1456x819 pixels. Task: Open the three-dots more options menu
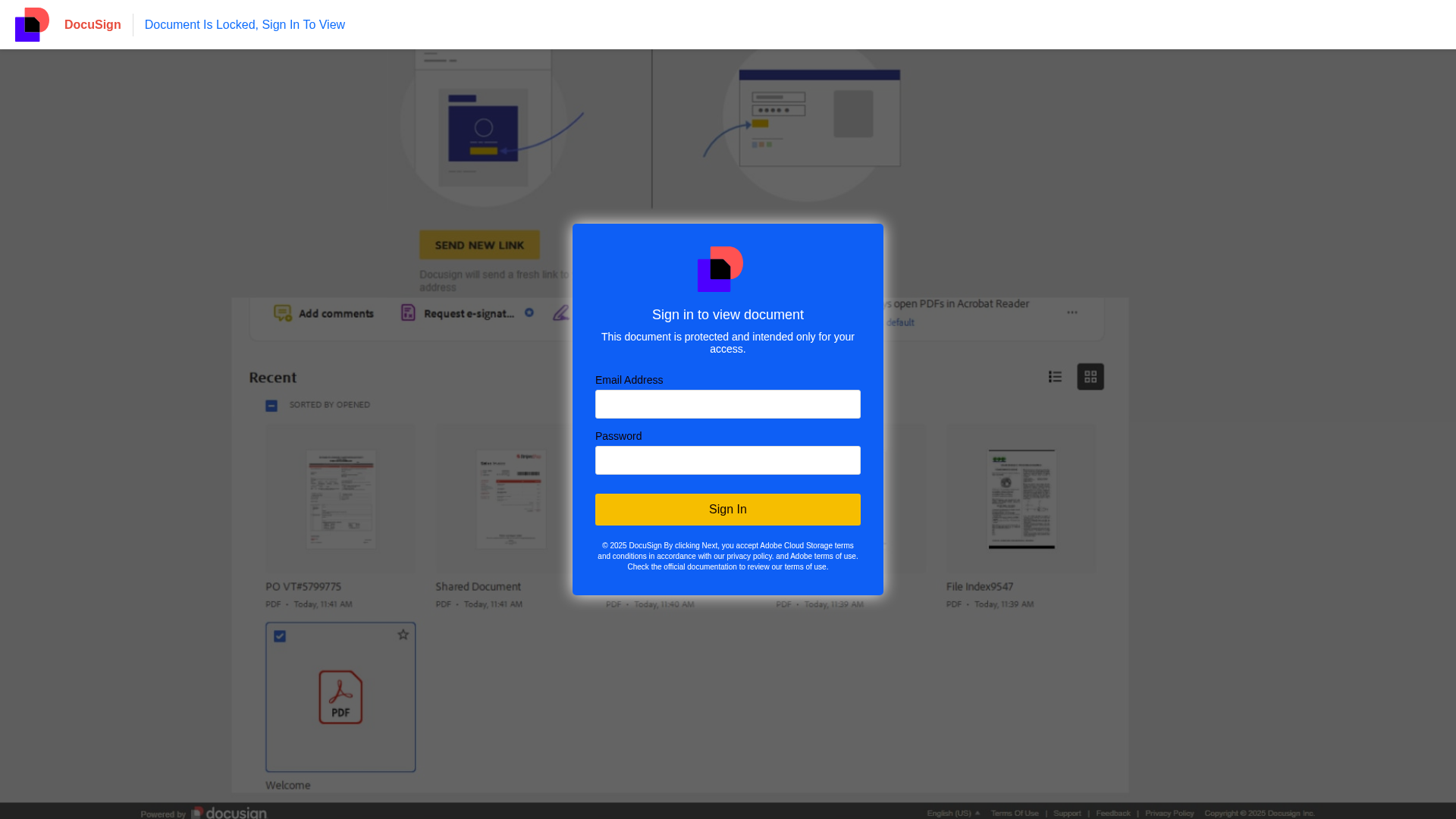(x=1072, y=312)
